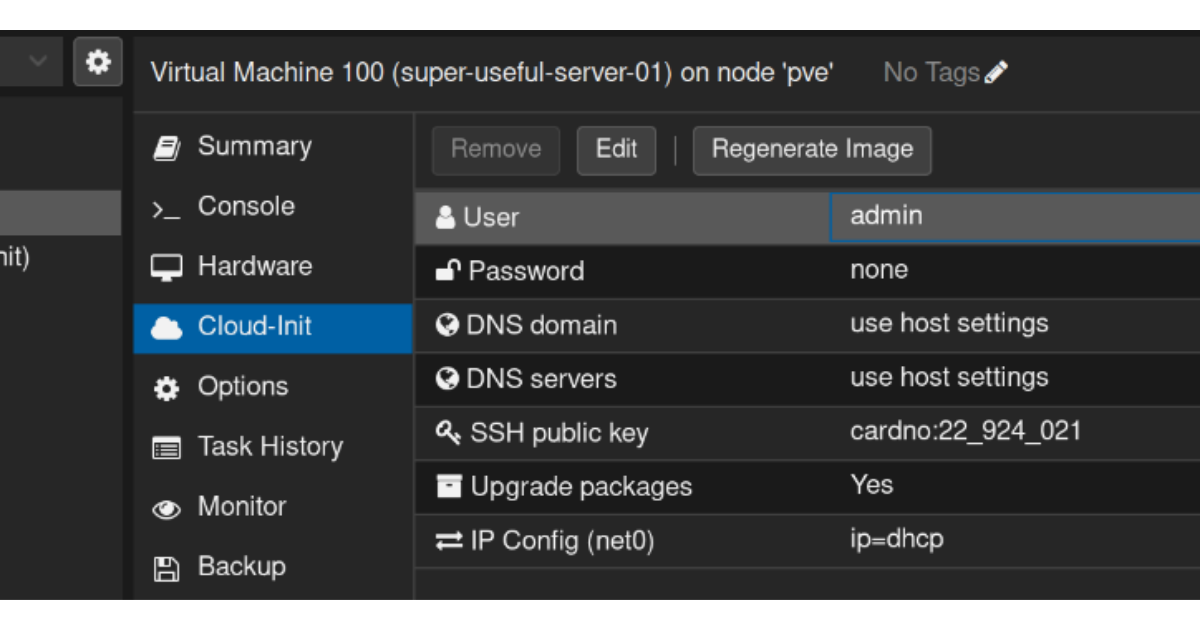Click the Task History list icon
1200x630 pixels.
tap(166, 448)
